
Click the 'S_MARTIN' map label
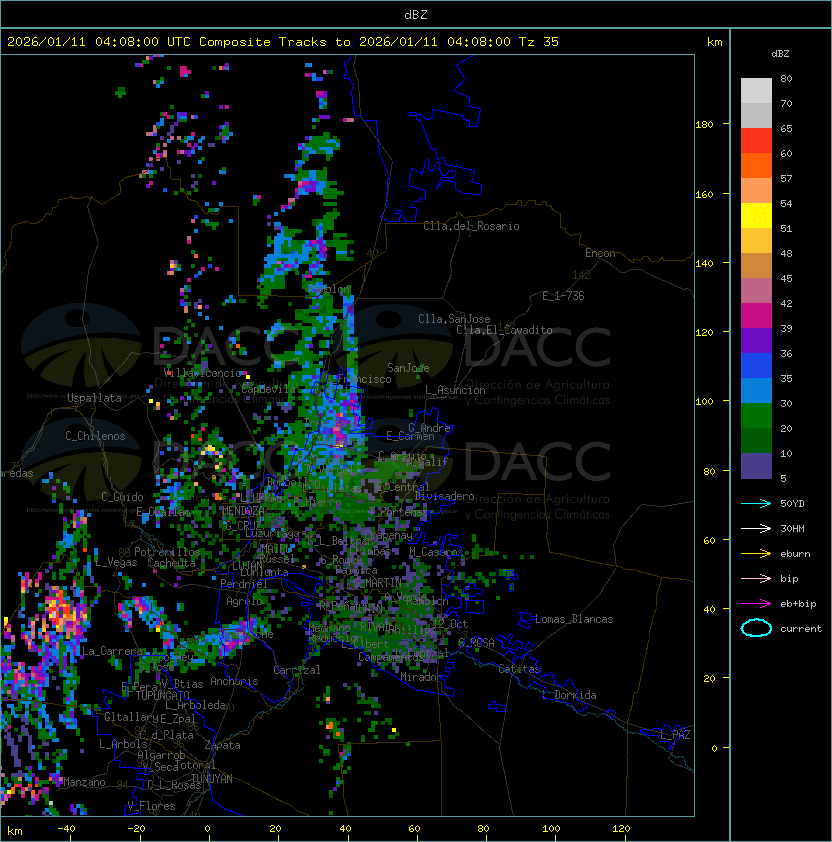pos(378,583)
